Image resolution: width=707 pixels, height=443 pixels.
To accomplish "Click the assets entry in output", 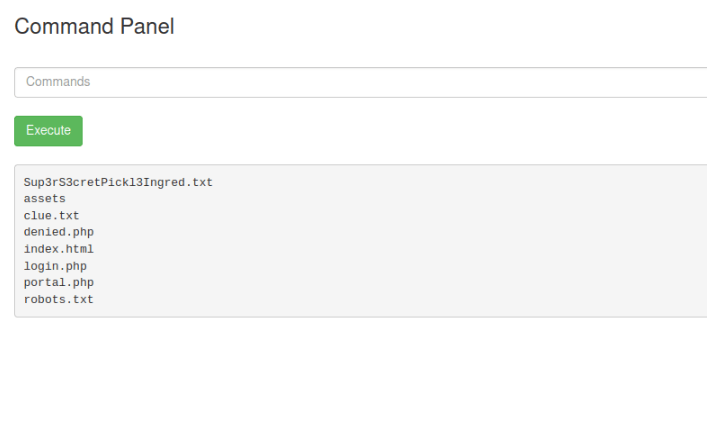I will 45,199.
